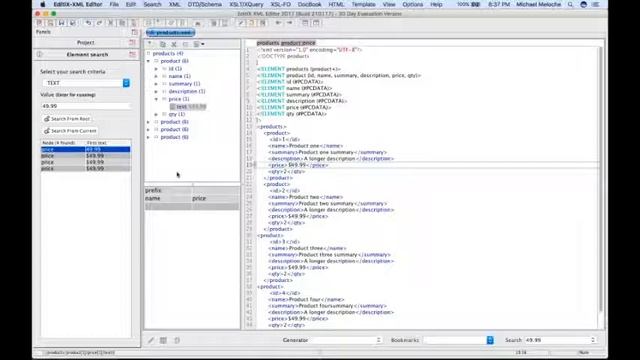This screenshot has width=640, height=360.
Task: Select the products.xml editor tab
Action: click(170, 33)
